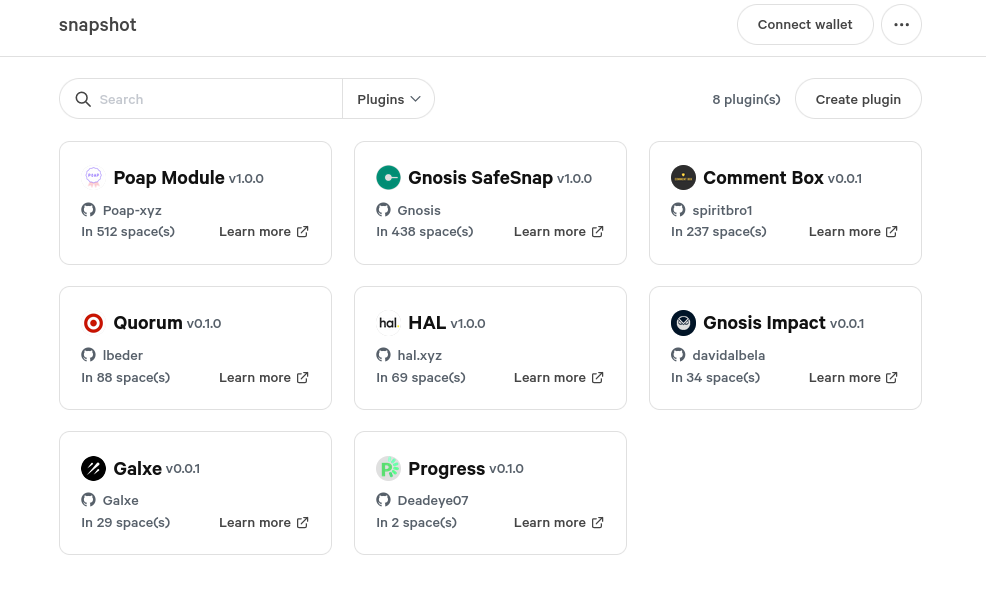Open the spiritbro1 GitHub author link
This screenshot has width=986, height=594.
click(x=721, y=210)
